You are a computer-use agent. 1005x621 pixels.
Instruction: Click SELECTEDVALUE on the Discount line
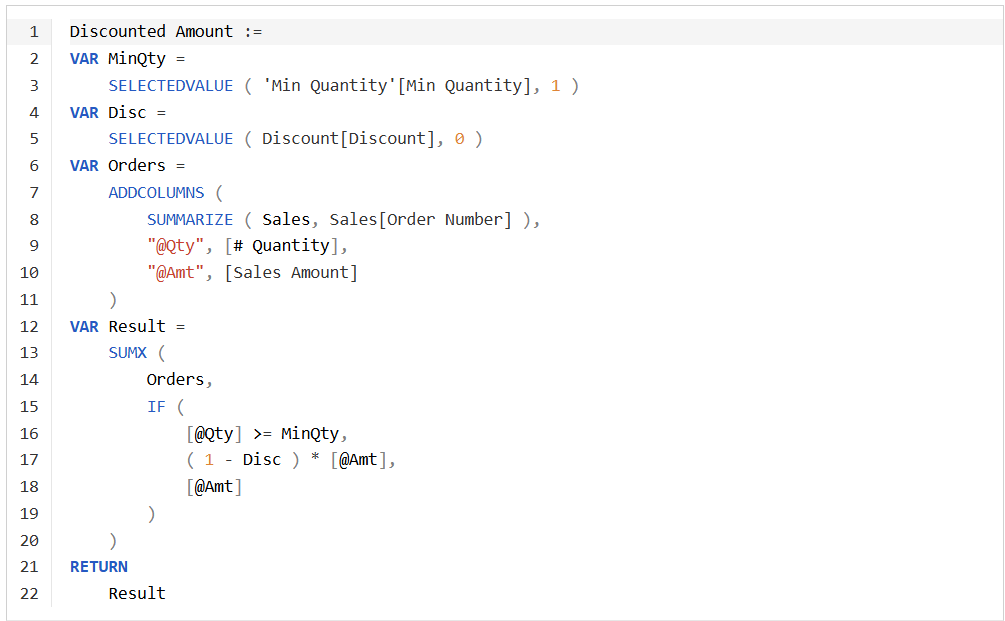click(x=170, y=138)
